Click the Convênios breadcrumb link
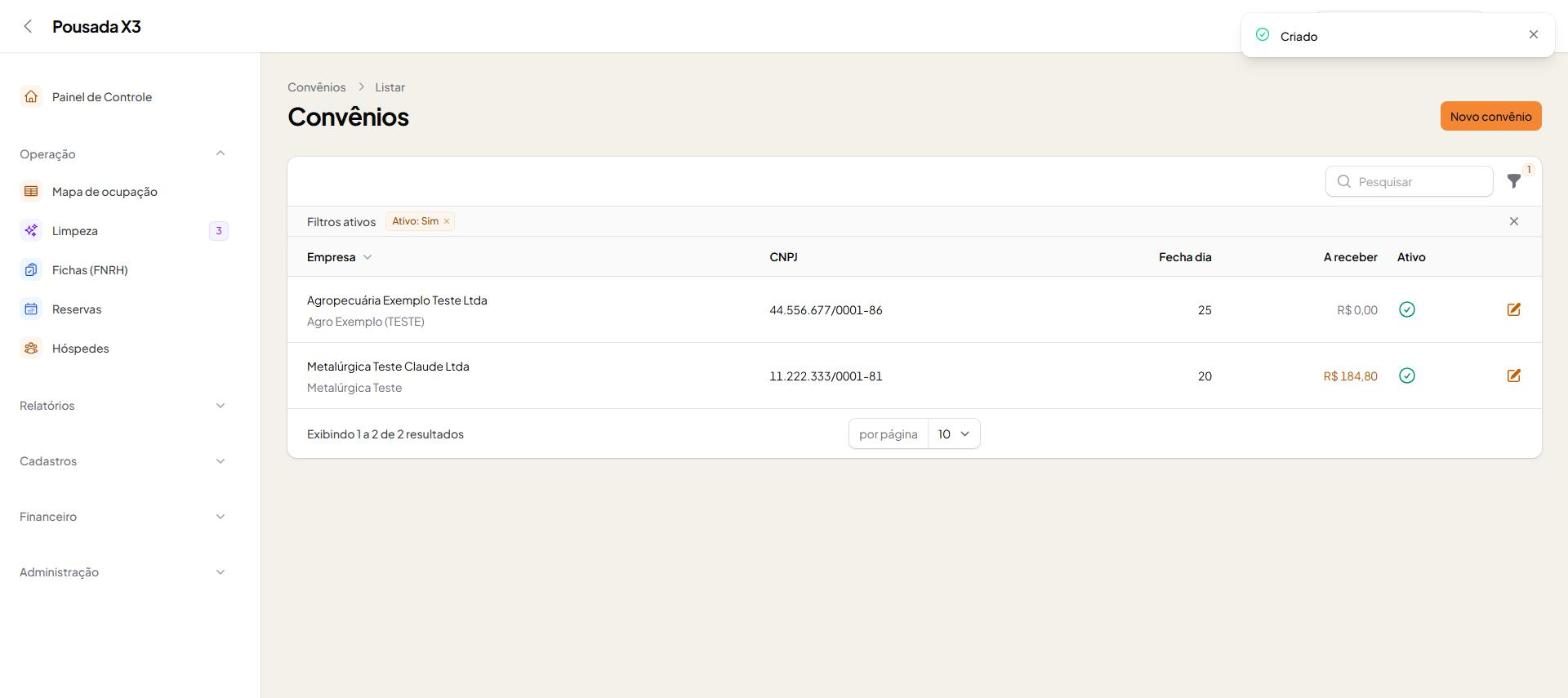 pyautogui.click(x=316, y=87)
